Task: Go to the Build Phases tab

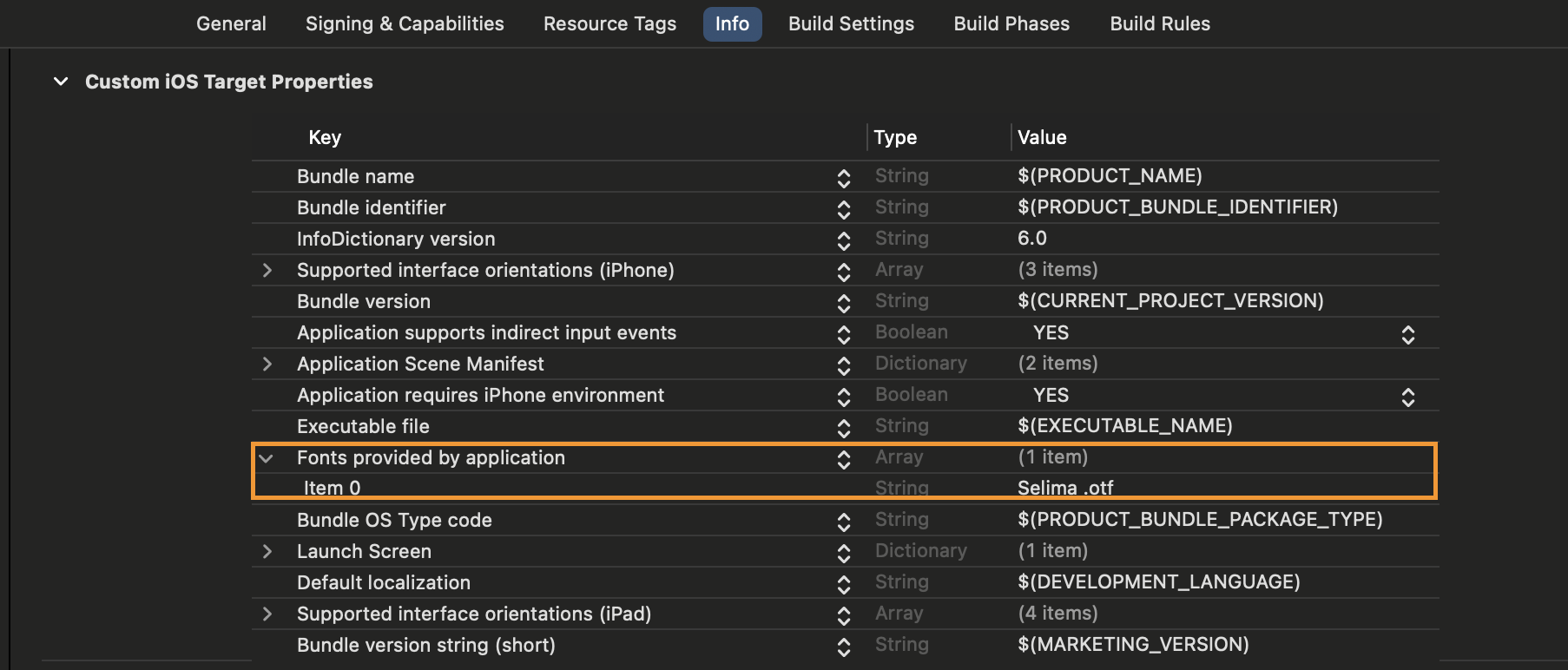Action: 1011,24
